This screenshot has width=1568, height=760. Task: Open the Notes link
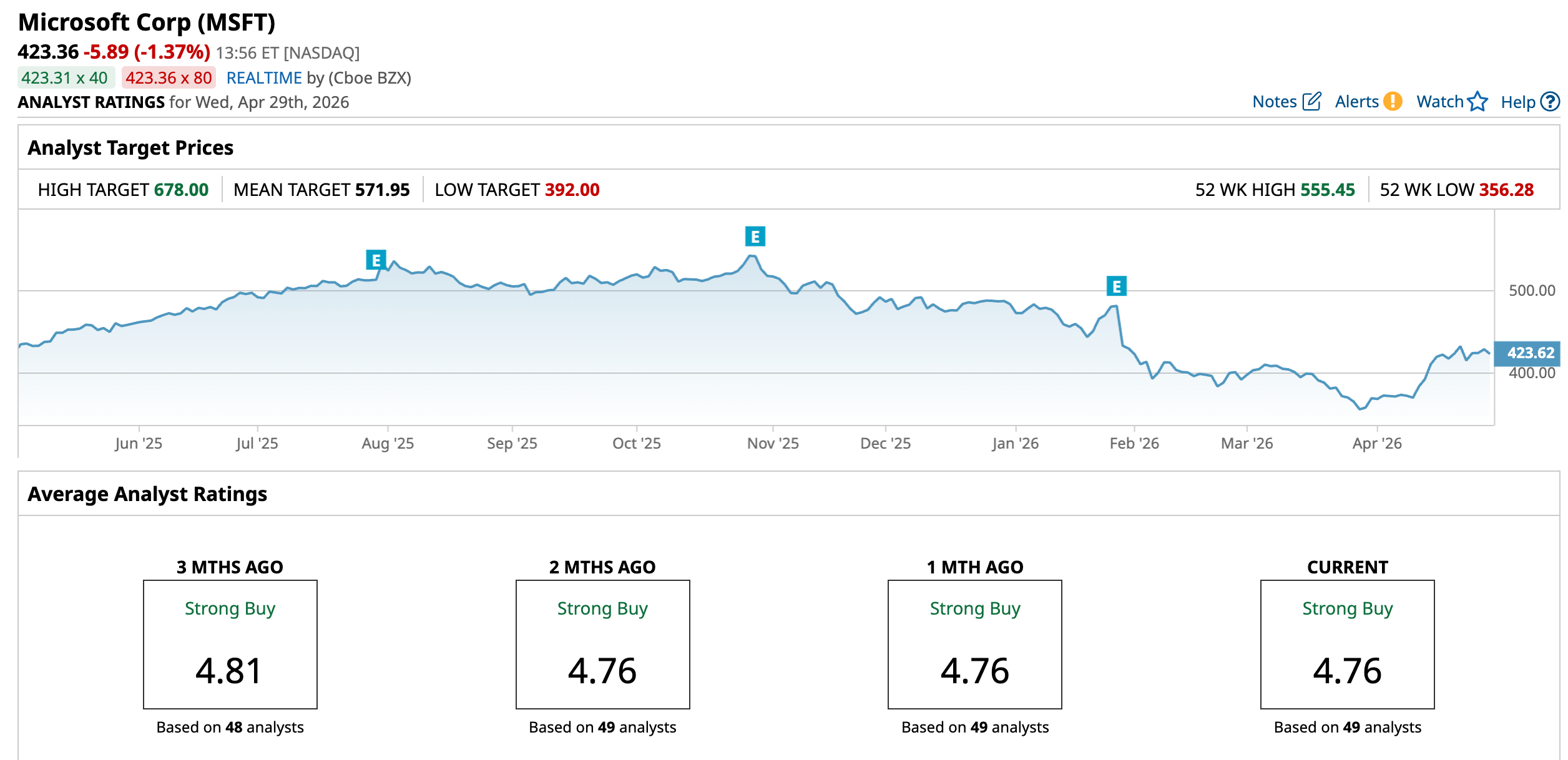point(1274,102)
